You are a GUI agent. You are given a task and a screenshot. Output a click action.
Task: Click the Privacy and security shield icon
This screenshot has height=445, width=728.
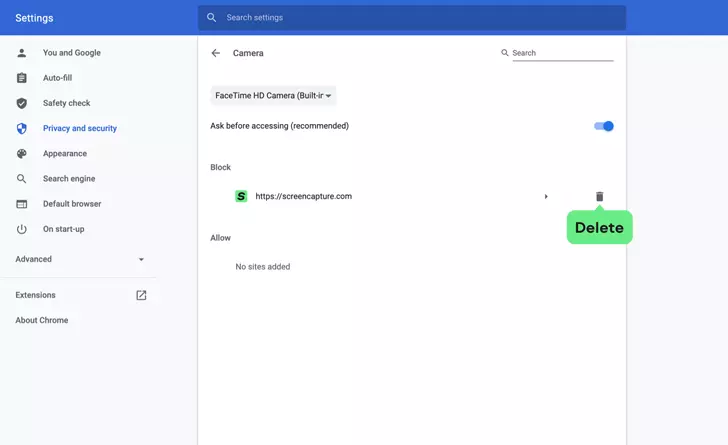21,128
